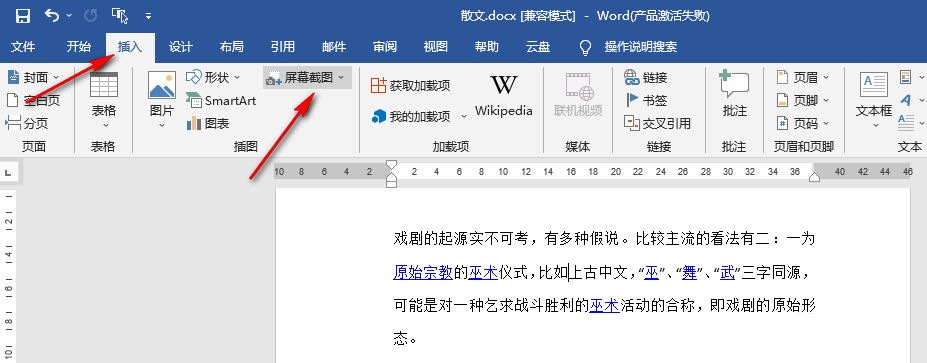
Task: Click the 武 hyperlink
Action: point(727,273)
